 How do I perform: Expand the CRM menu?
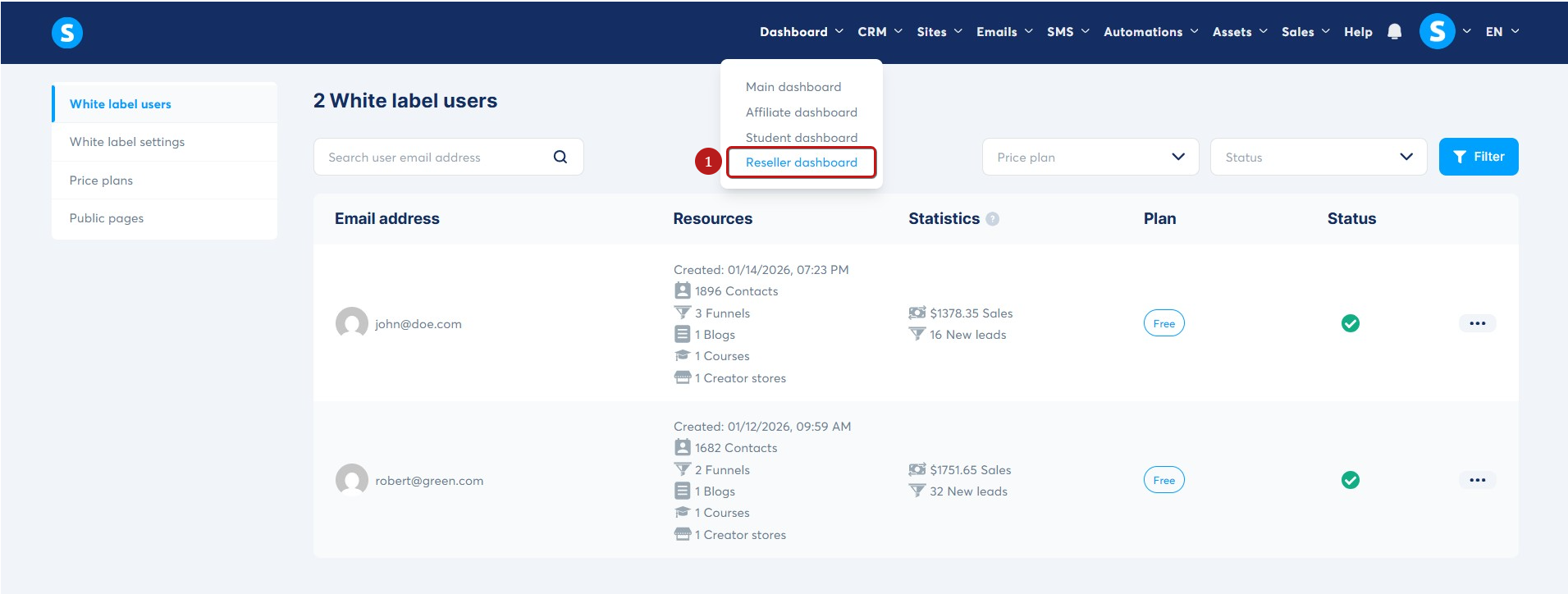(880, 32)
